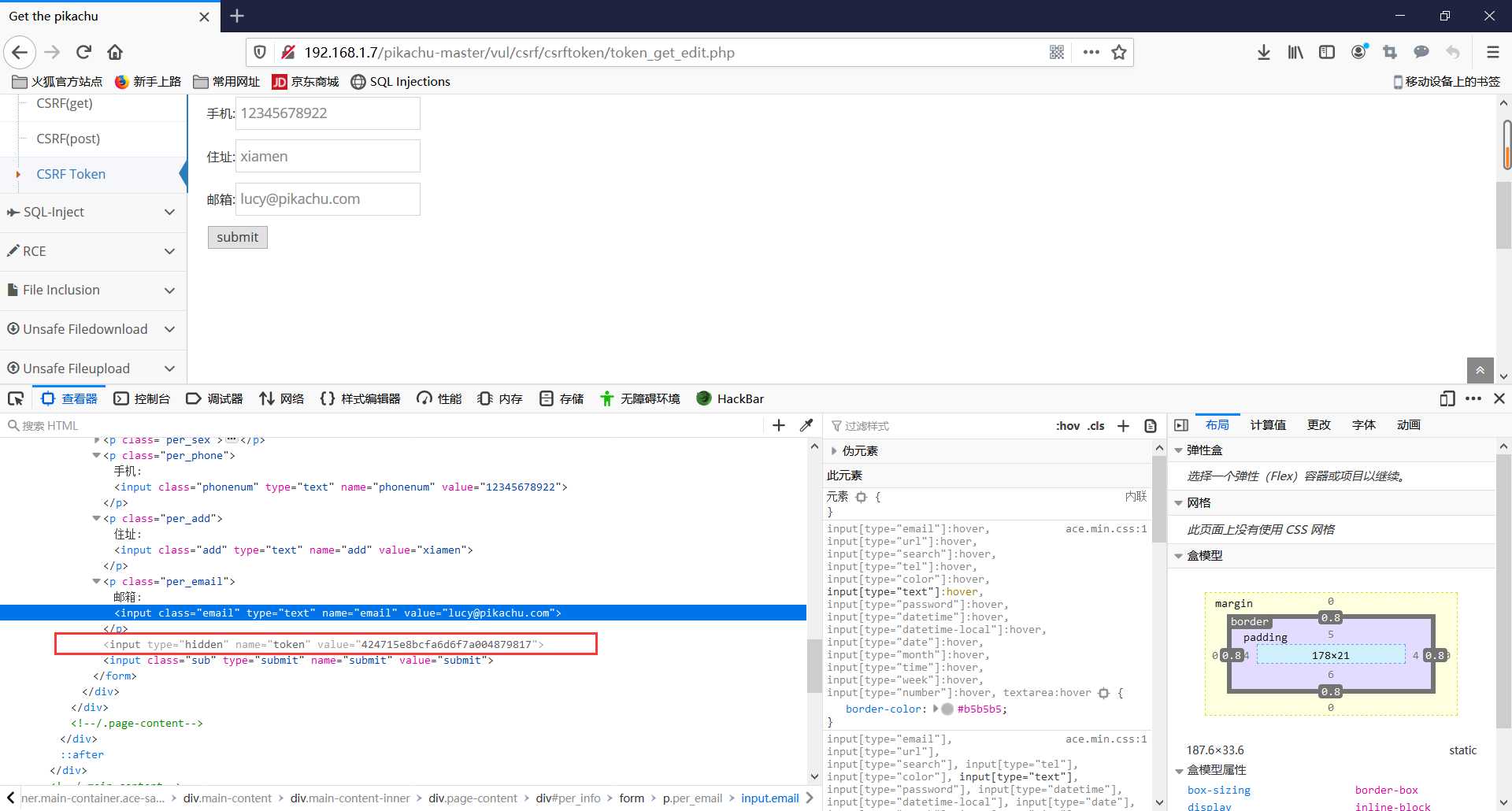The width and height of the screenshot is (1512, 811).
Task: Open the 存储 storage tab
Action: [561, 399]
